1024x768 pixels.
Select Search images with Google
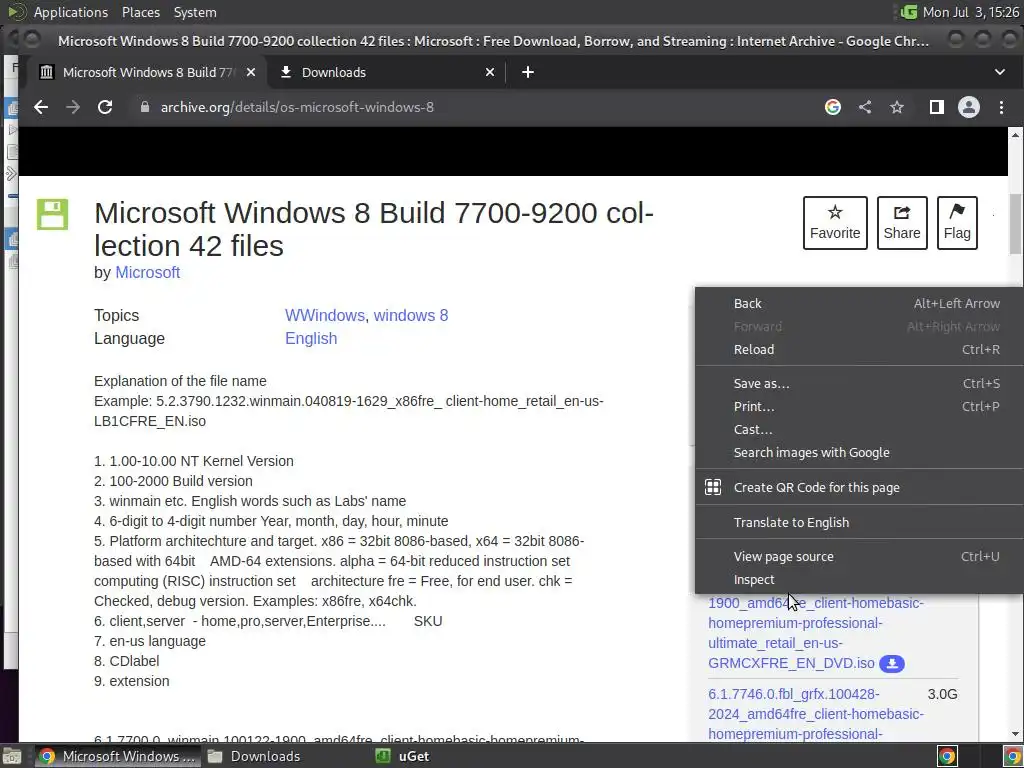(859, 453)
